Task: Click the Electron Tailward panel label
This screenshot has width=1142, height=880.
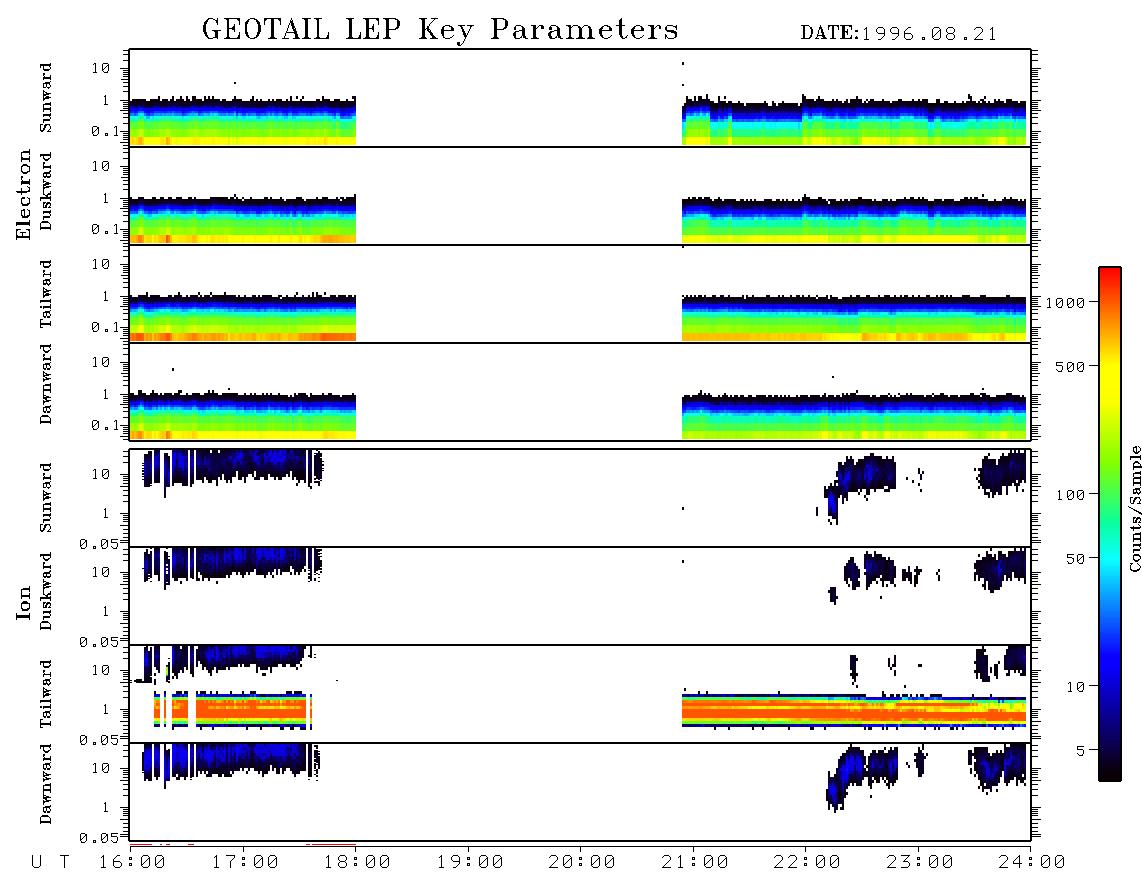Action: (x=46, y=293)
